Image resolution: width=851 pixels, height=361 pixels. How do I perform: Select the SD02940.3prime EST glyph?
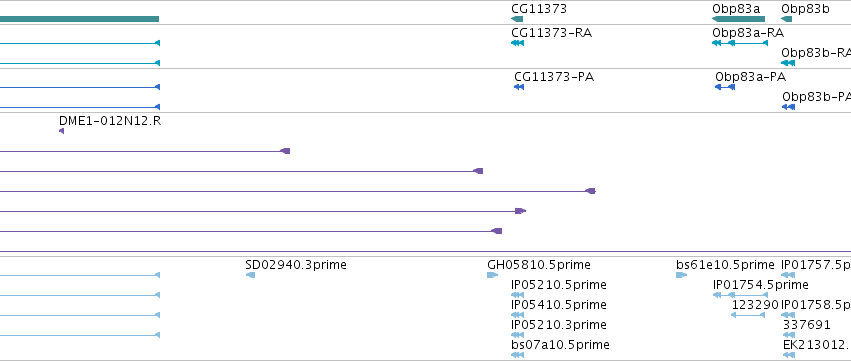coord(250,275)
